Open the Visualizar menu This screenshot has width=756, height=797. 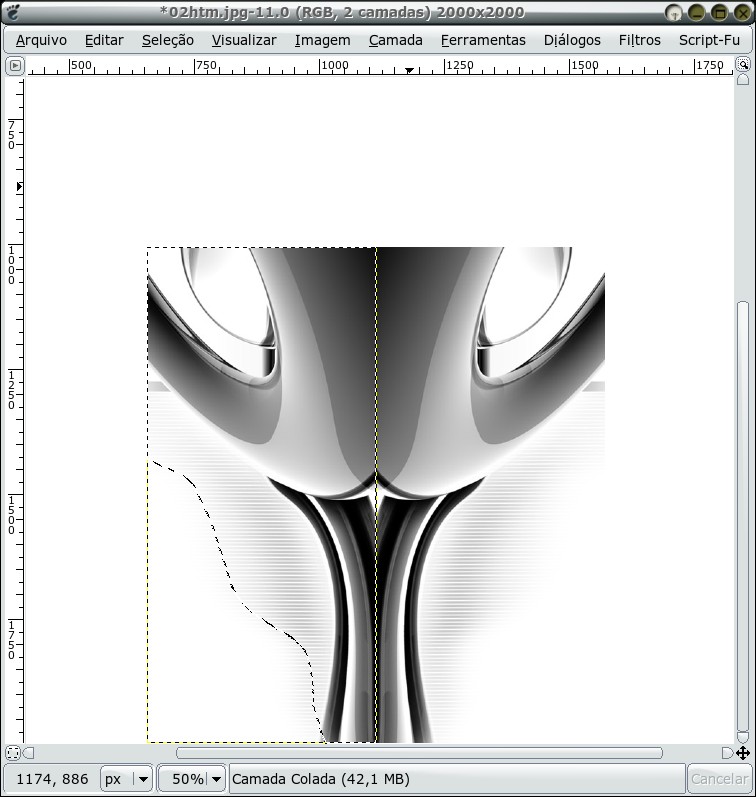(244, 40)
